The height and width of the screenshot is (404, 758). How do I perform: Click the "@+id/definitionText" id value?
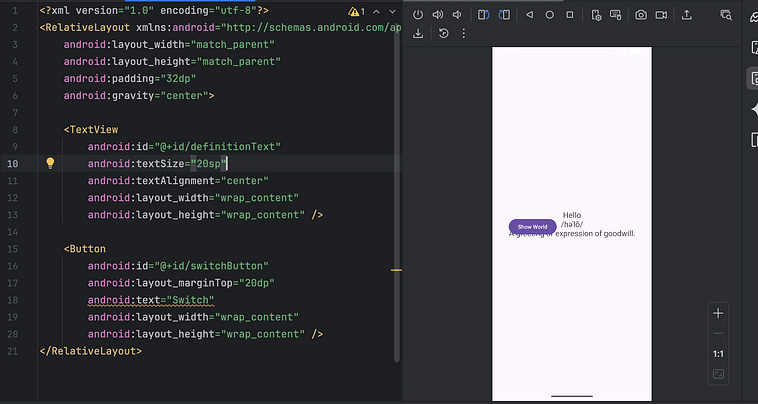click(x=218, y=146)
